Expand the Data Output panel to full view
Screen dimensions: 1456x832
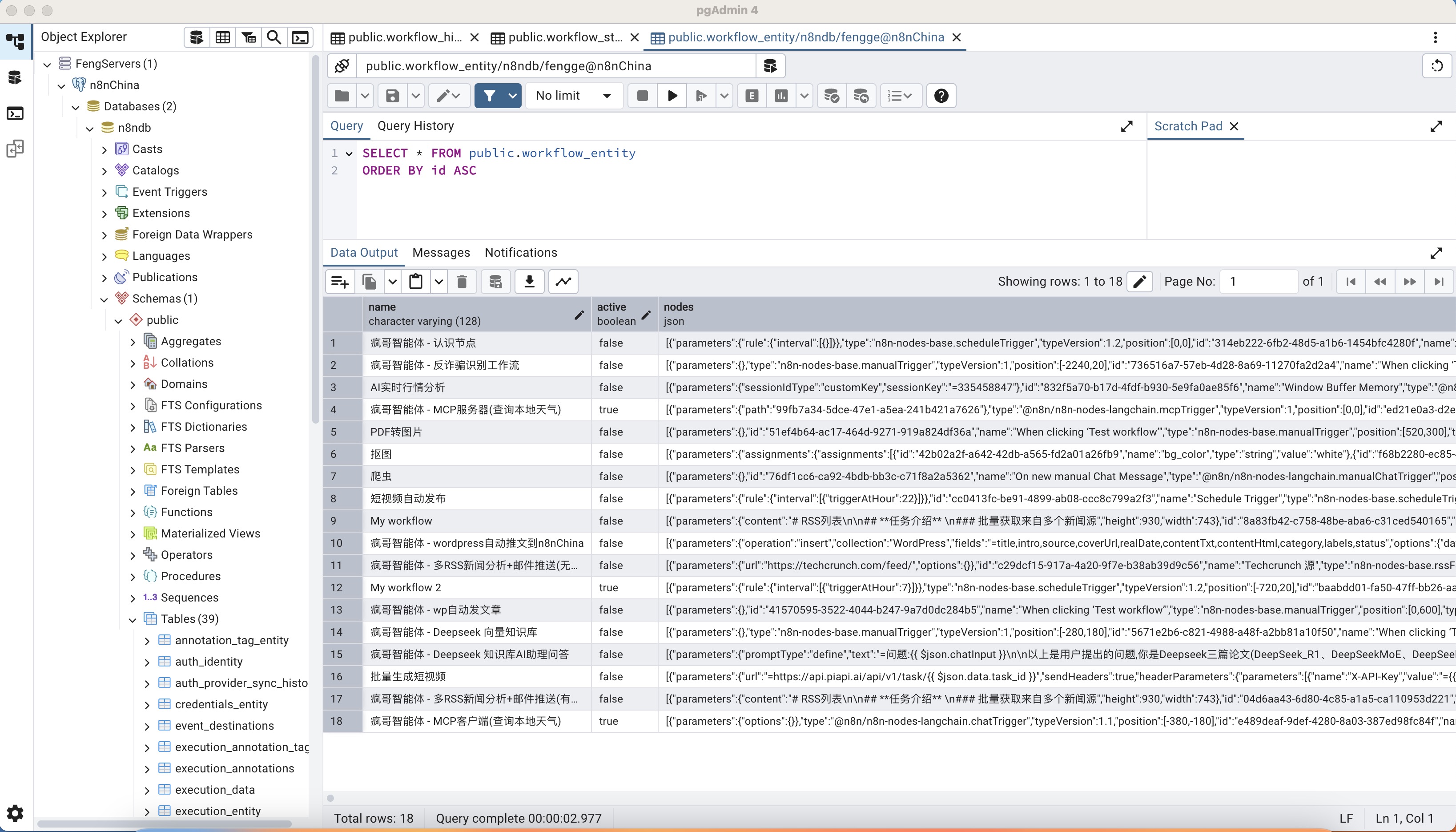pyautogui.click(x=1436, y=253)
